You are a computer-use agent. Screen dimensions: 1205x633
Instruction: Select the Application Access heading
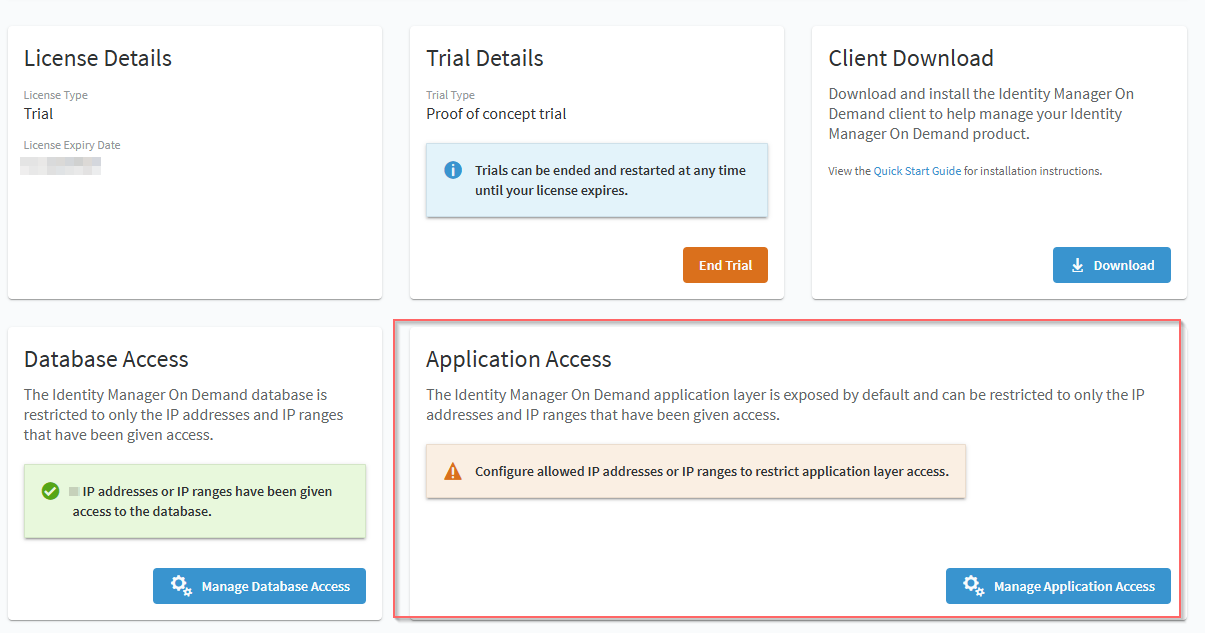click(x=519, y=359)
